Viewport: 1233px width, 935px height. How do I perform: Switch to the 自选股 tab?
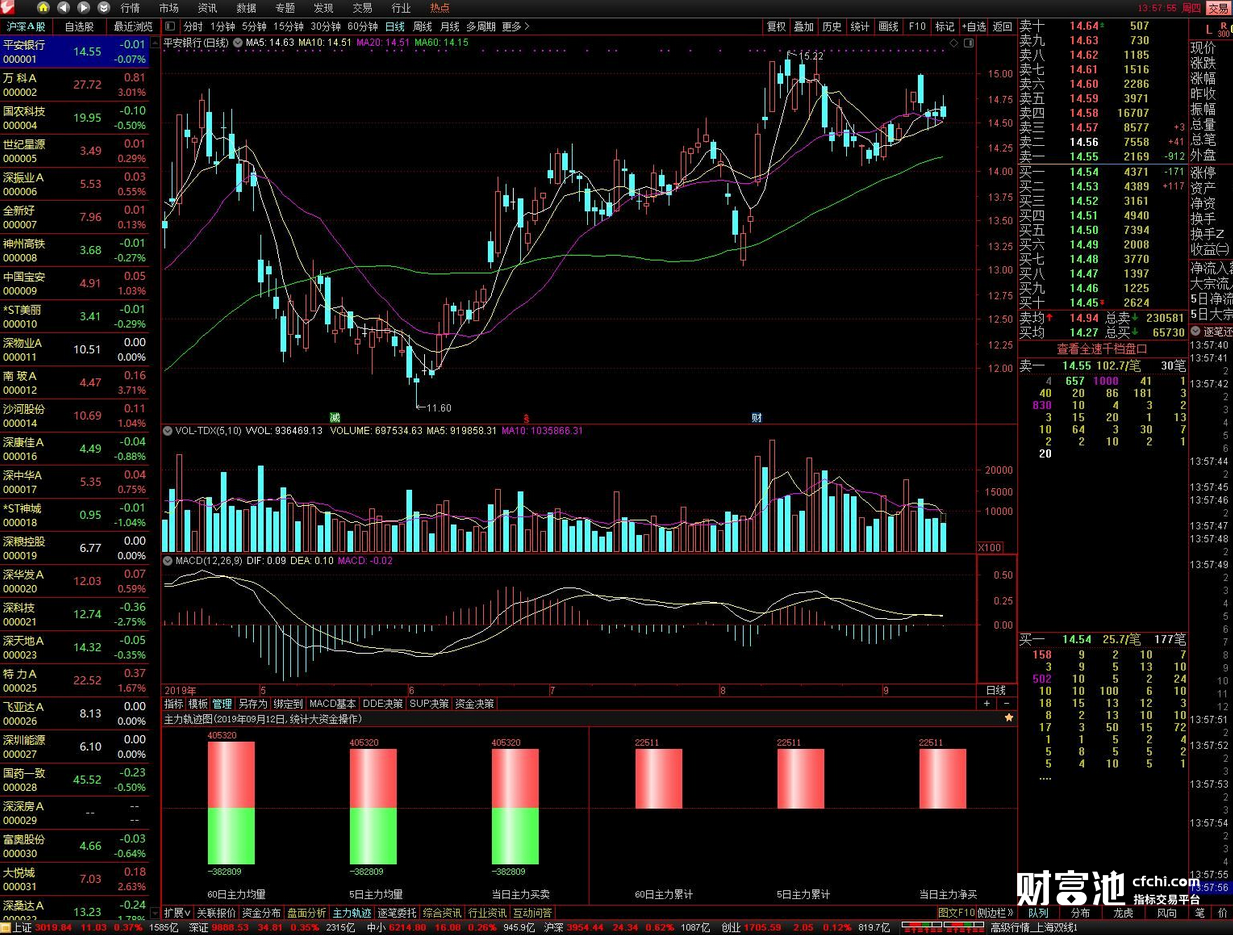pyautogui.click(x=79, y=27)
